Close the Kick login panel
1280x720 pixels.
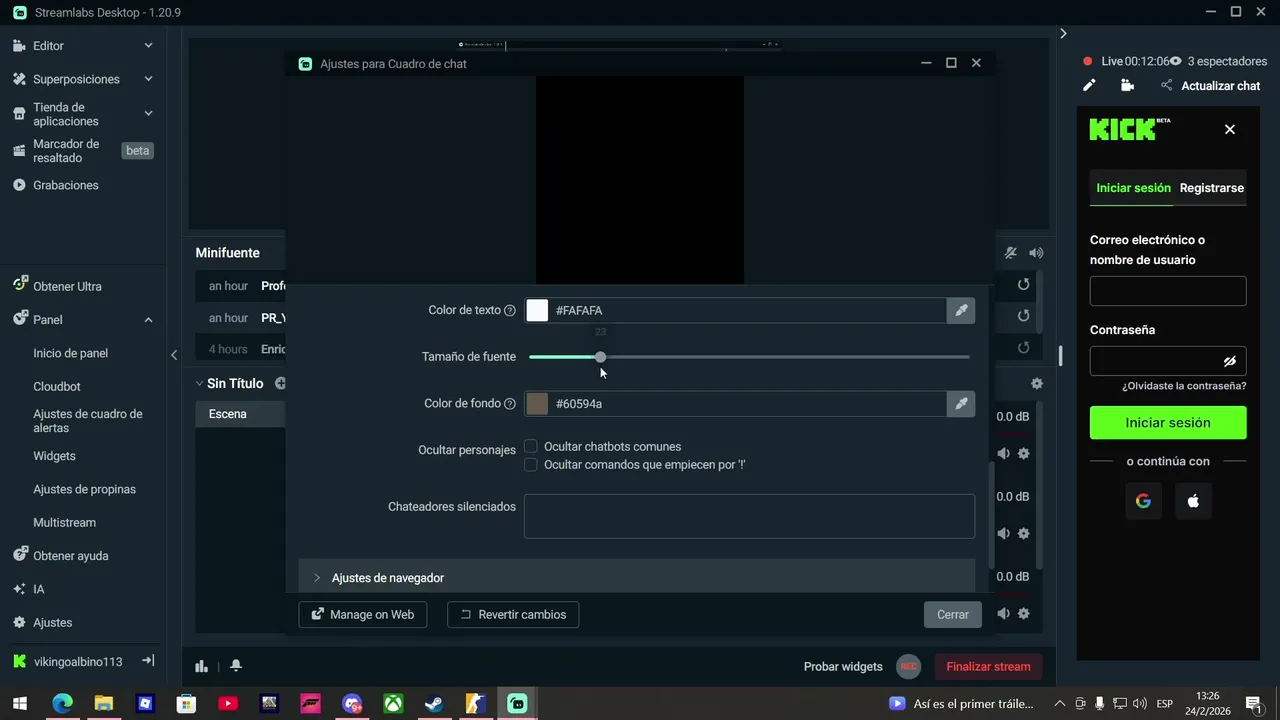[1230, 129]
